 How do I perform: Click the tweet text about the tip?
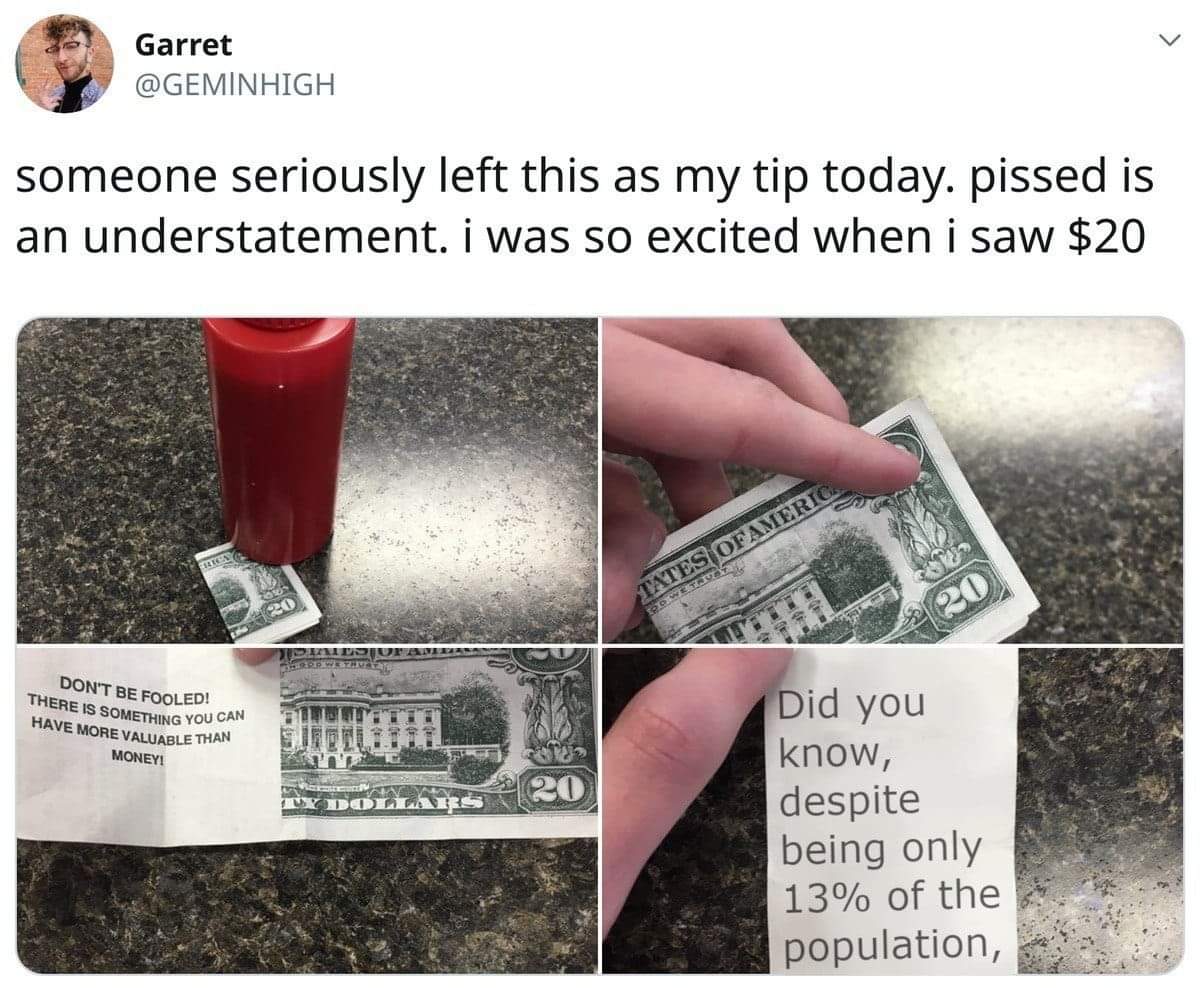point(583,208)
